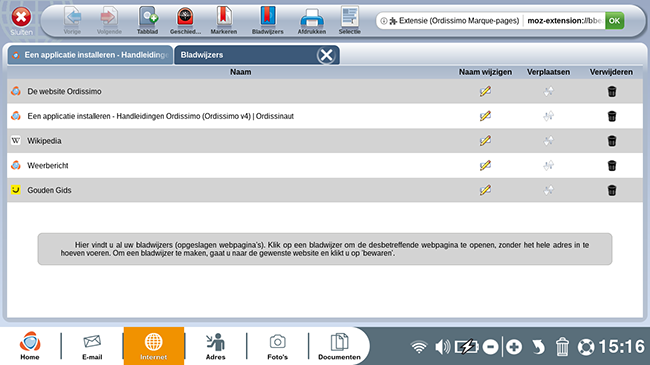Click the green OK button

coord(614,21)
